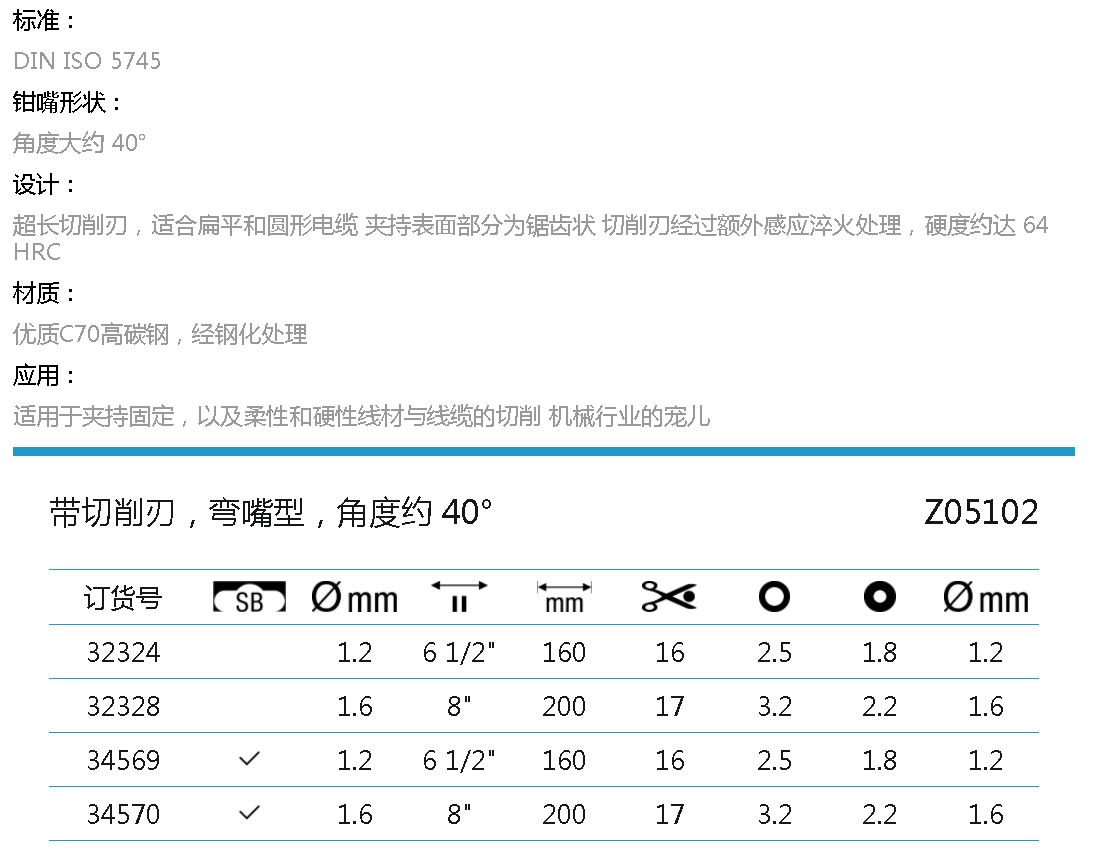Click the DIN ISO 5745 standard text

(x=87, y=61)
